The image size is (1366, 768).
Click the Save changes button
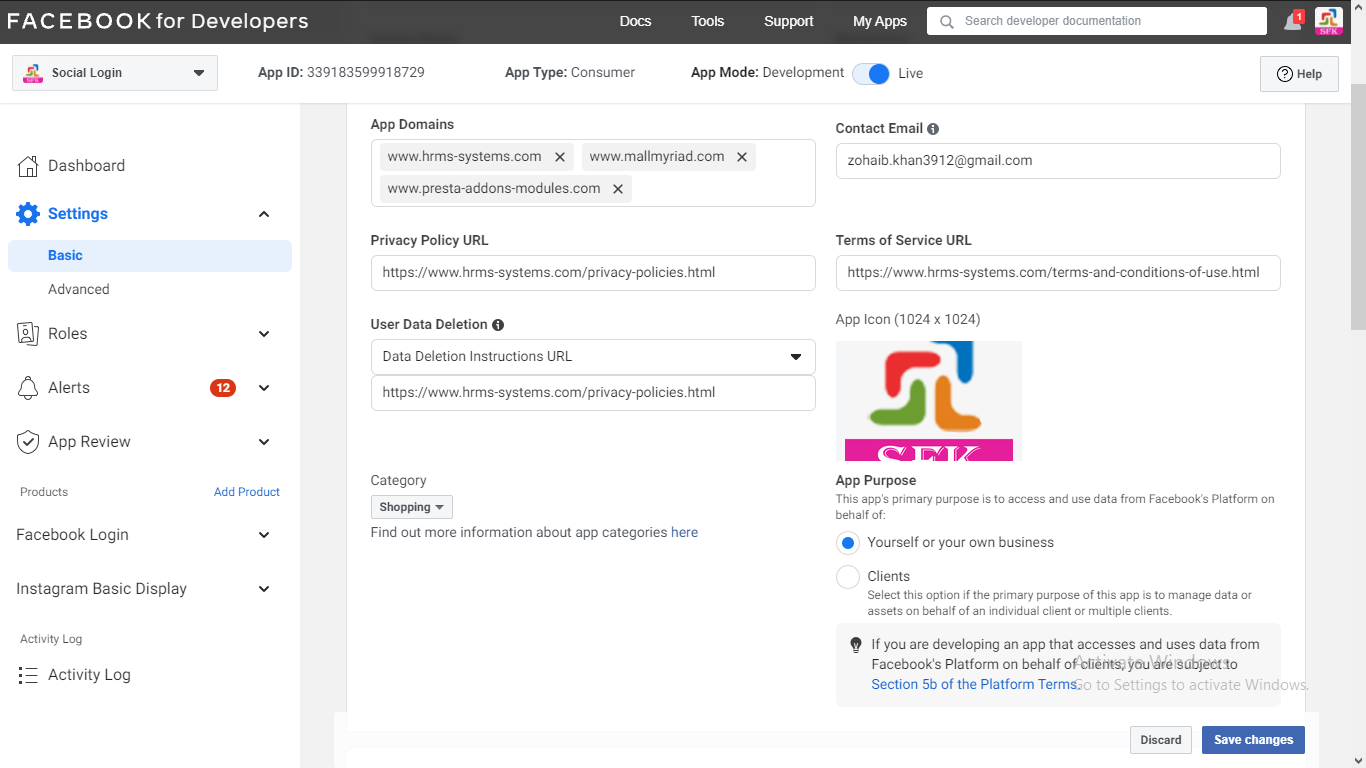point(1253,740)
